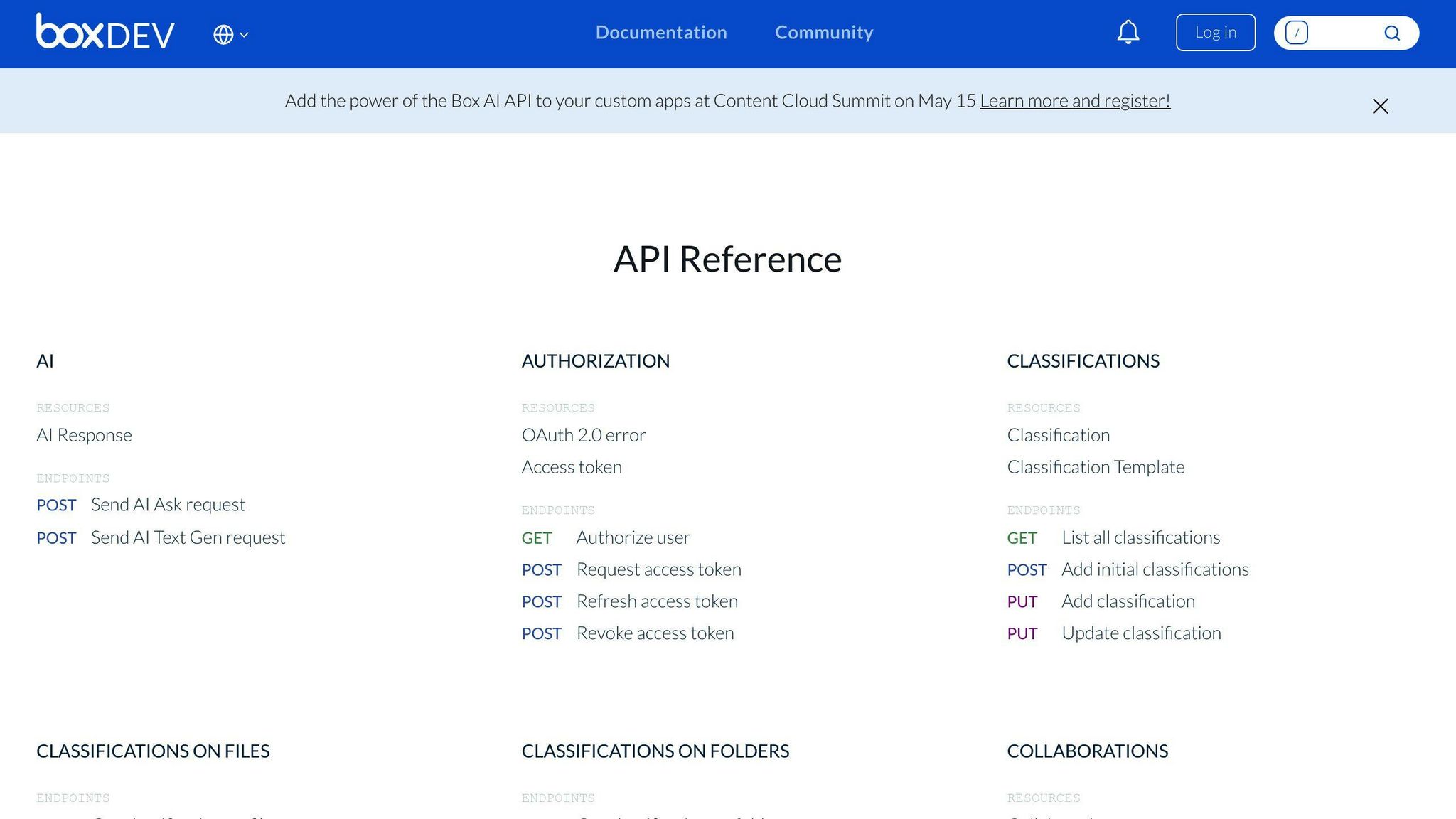
Task: Click the notification bell icon
Action: pos(1128,32)
